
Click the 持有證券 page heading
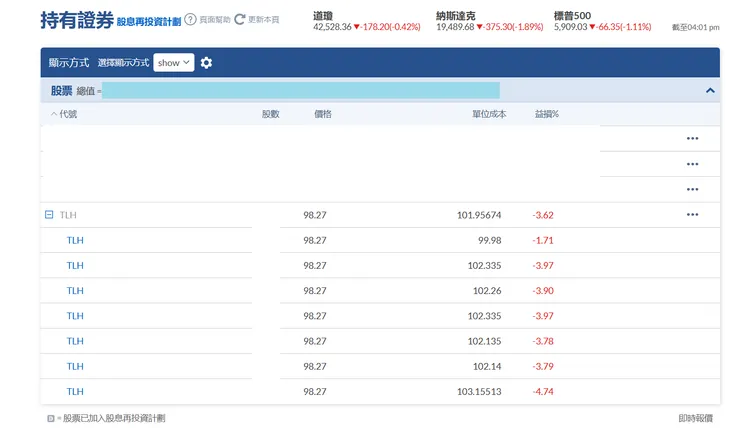(77, 20)
